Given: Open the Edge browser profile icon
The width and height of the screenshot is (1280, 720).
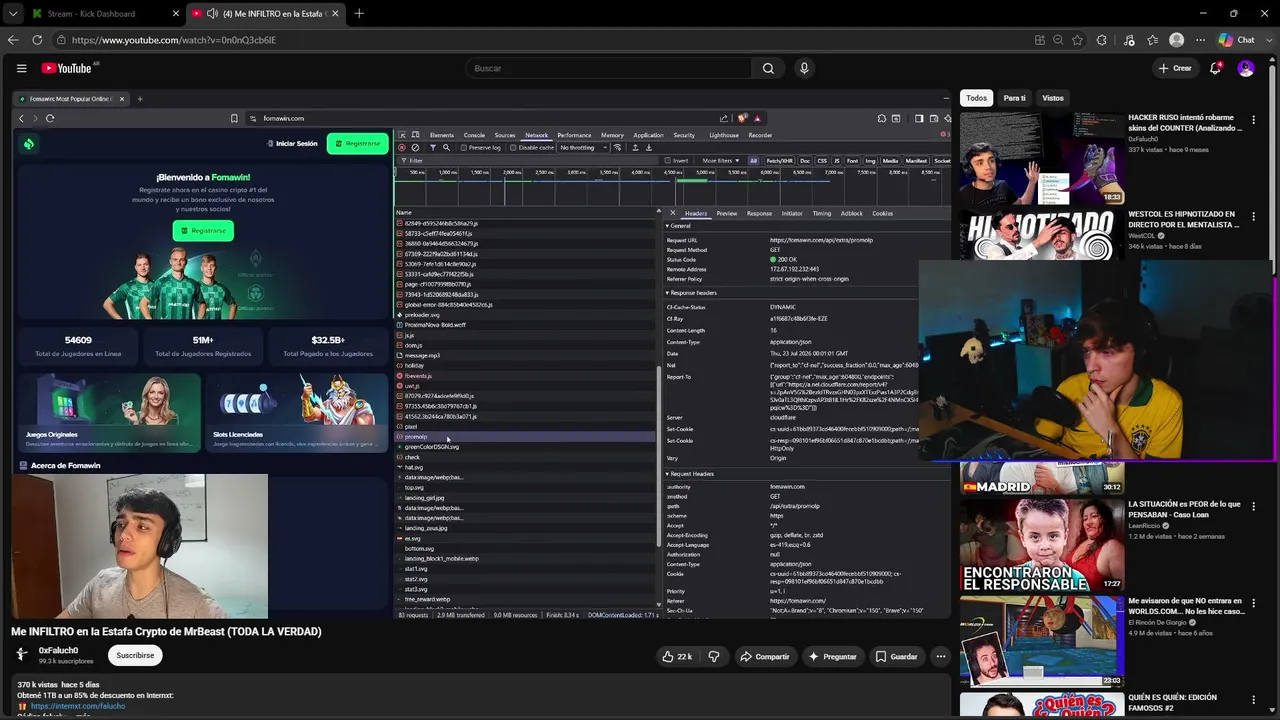Looking at the screenshot, I should 1177,40.
